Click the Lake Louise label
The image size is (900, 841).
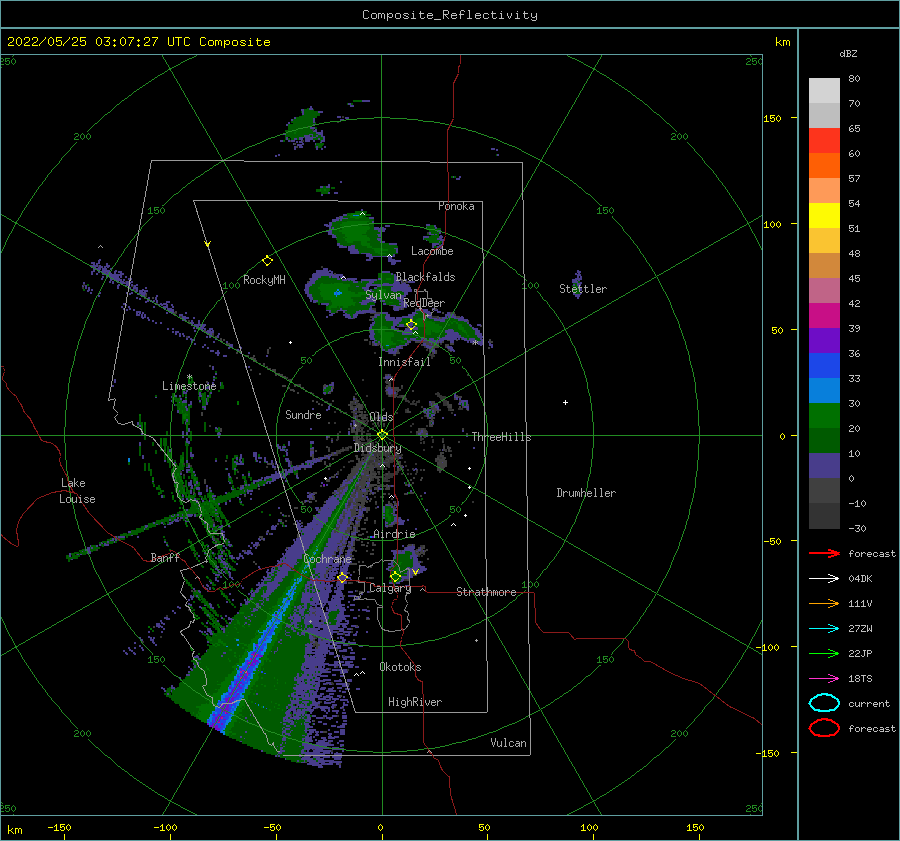click(77, 491)
